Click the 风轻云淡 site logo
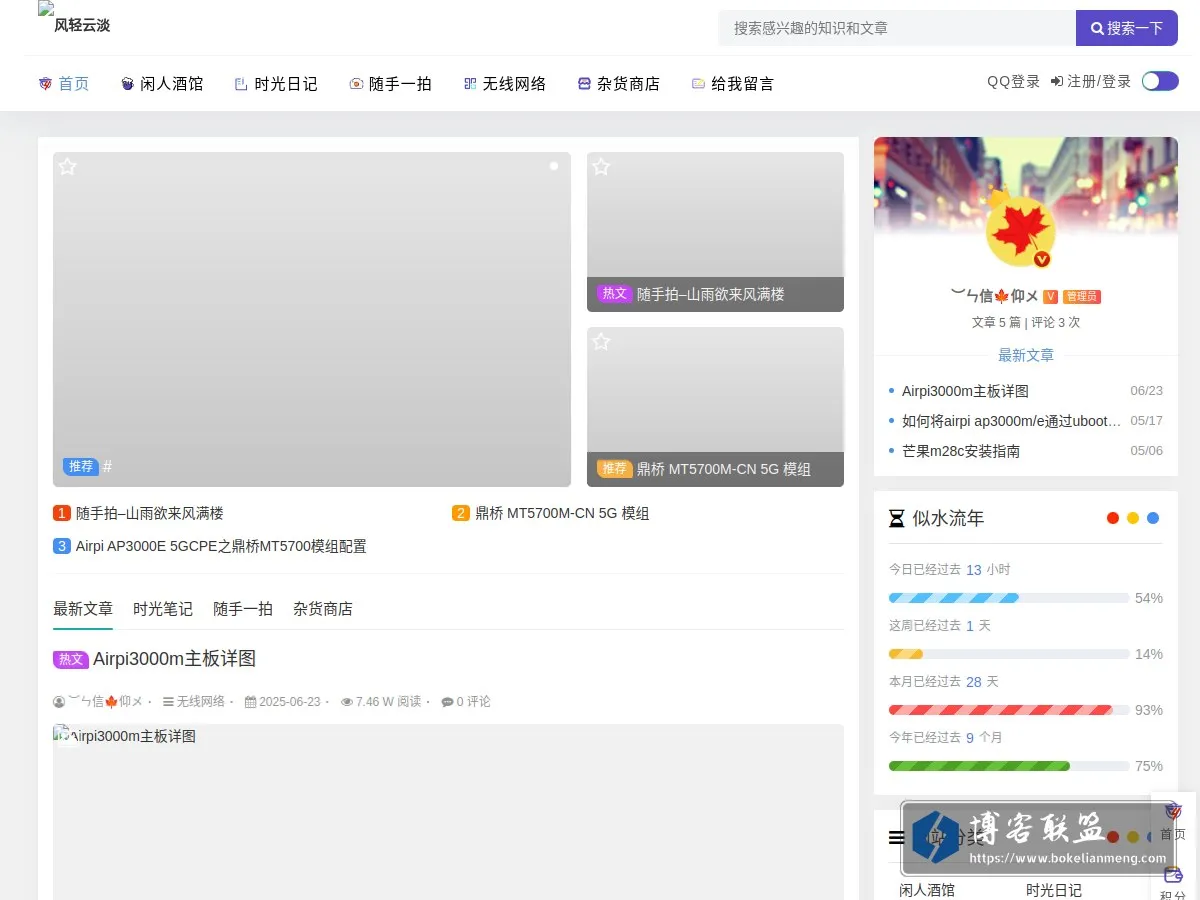 pyautogui.click(x=74, y=18)
